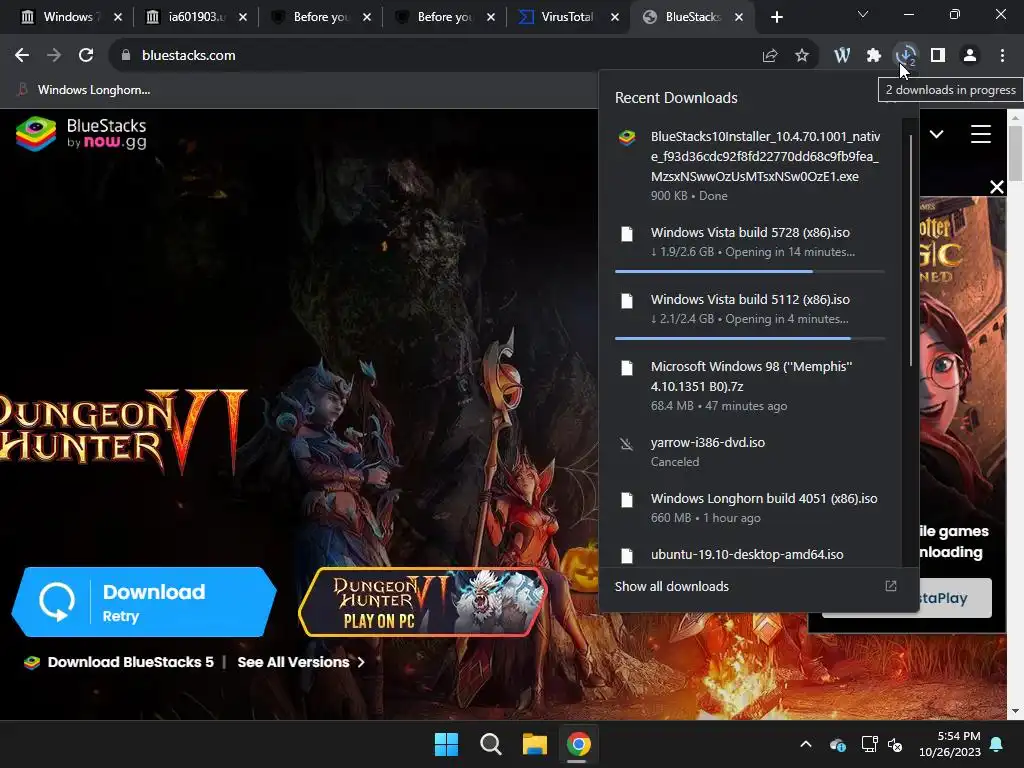Screen dimensions: 1024x768
Task: Open the W extension icon in toolbar
Action: tap(842, 56)
